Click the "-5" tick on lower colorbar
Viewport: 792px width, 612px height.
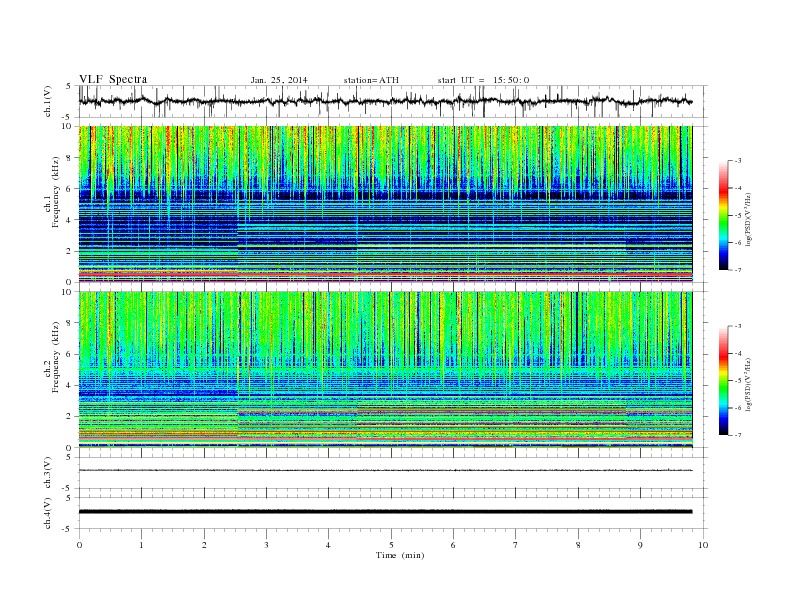(738, 380)
